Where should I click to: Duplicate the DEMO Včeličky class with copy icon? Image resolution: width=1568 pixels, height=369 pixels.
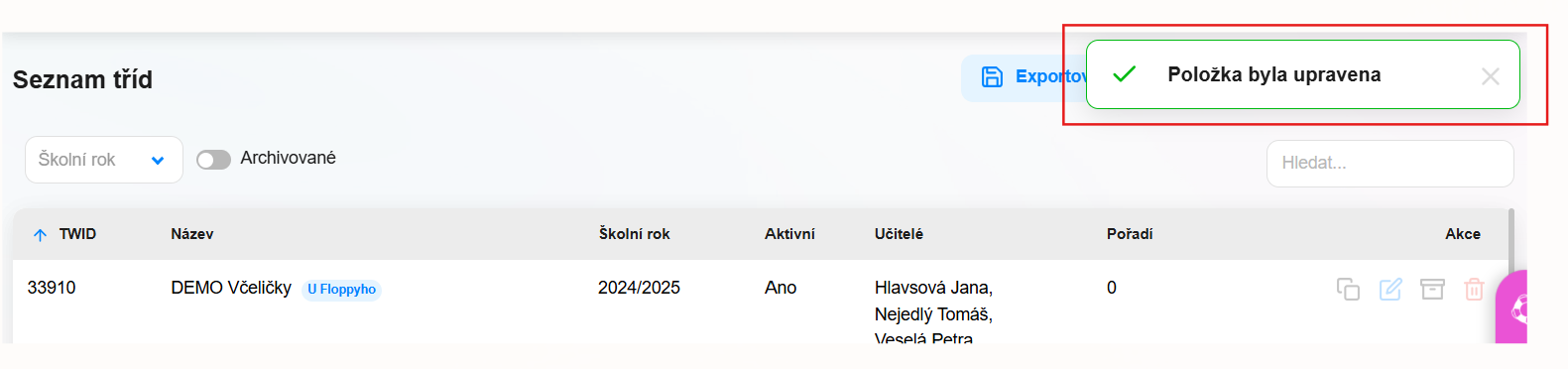[1348, 289]
